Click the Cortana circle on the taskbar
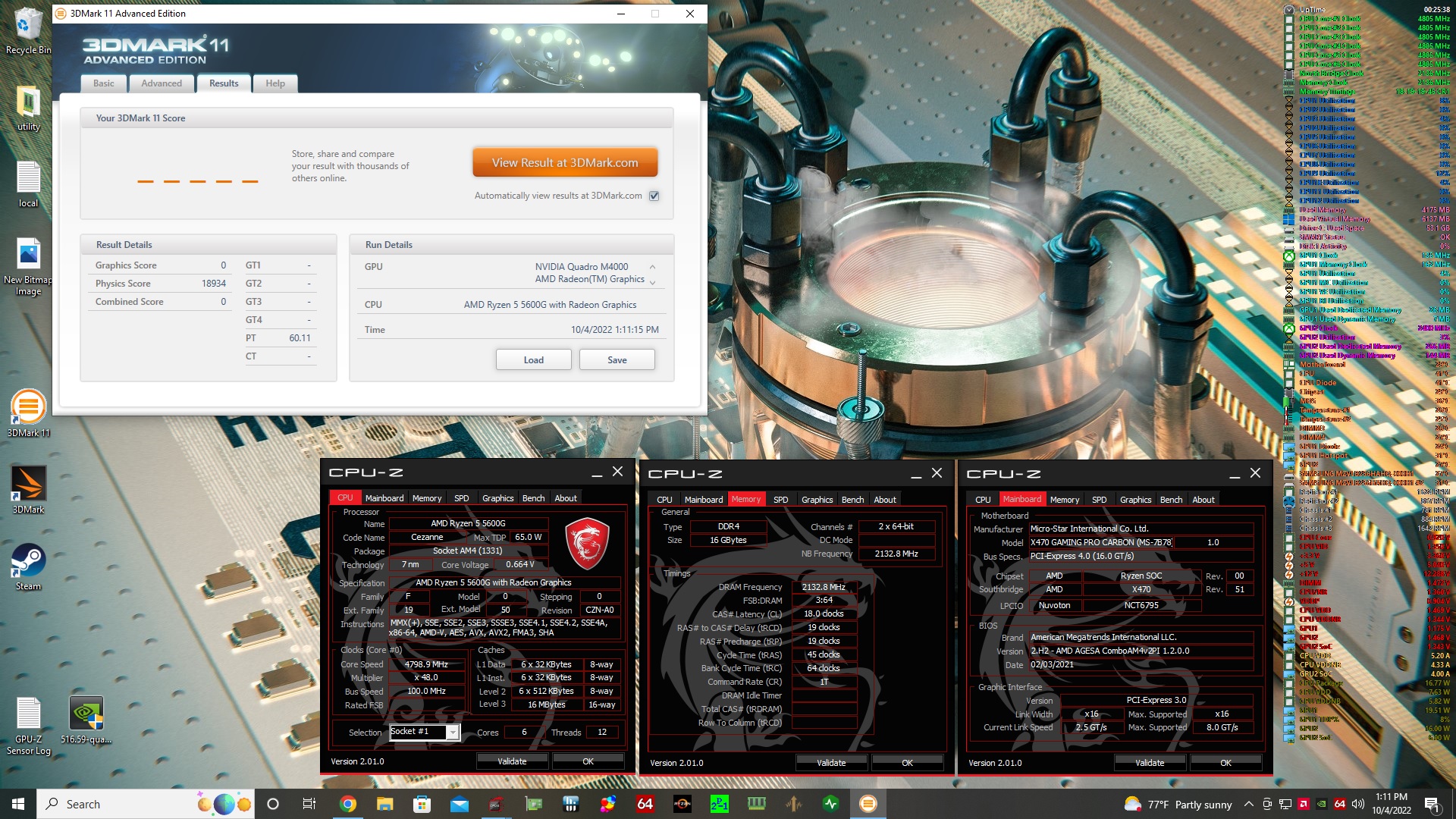The image size is (1456, 819). click(273, 804)
